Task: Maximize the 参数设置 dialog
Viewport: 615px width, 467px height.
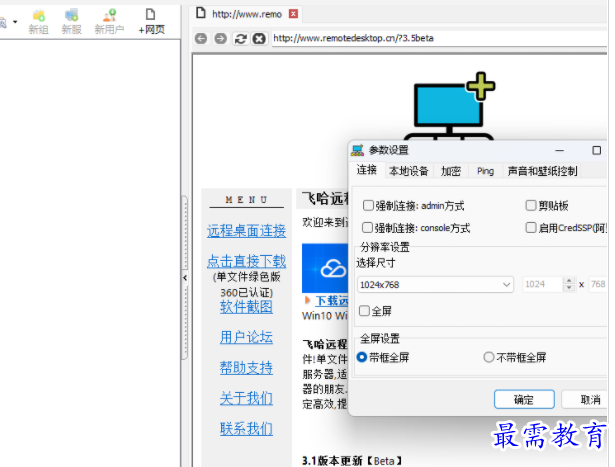Action: (x=597, y=151)
